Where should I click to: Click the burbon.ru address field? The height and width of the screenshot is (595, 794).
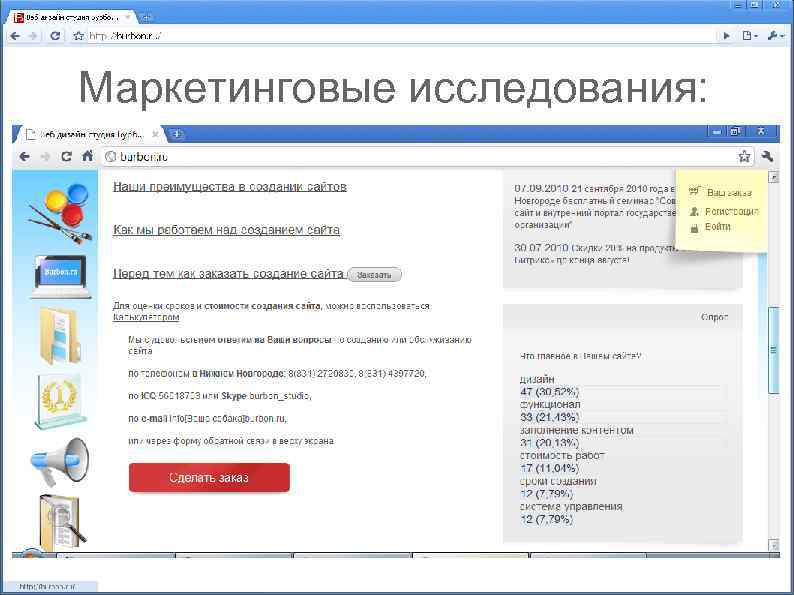tap(420, 157)
